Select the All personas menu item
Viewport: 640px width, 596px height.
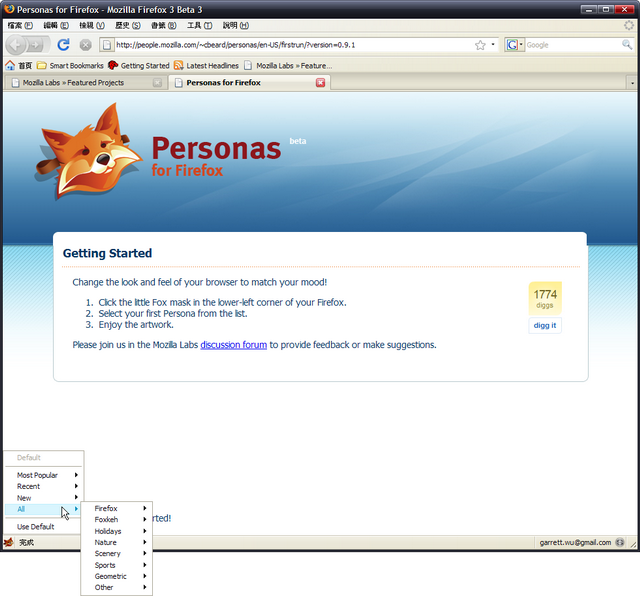coord(43,509)
